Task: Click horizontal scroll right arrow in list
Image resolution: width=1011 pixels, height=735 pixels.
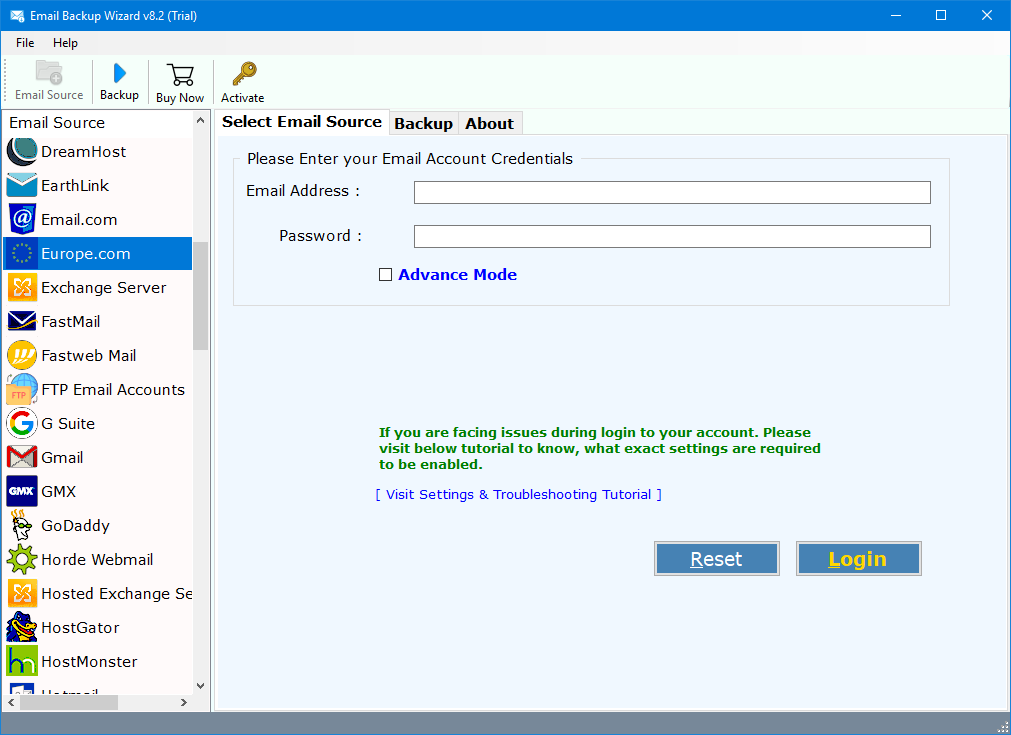Action: tap(184, 702)
